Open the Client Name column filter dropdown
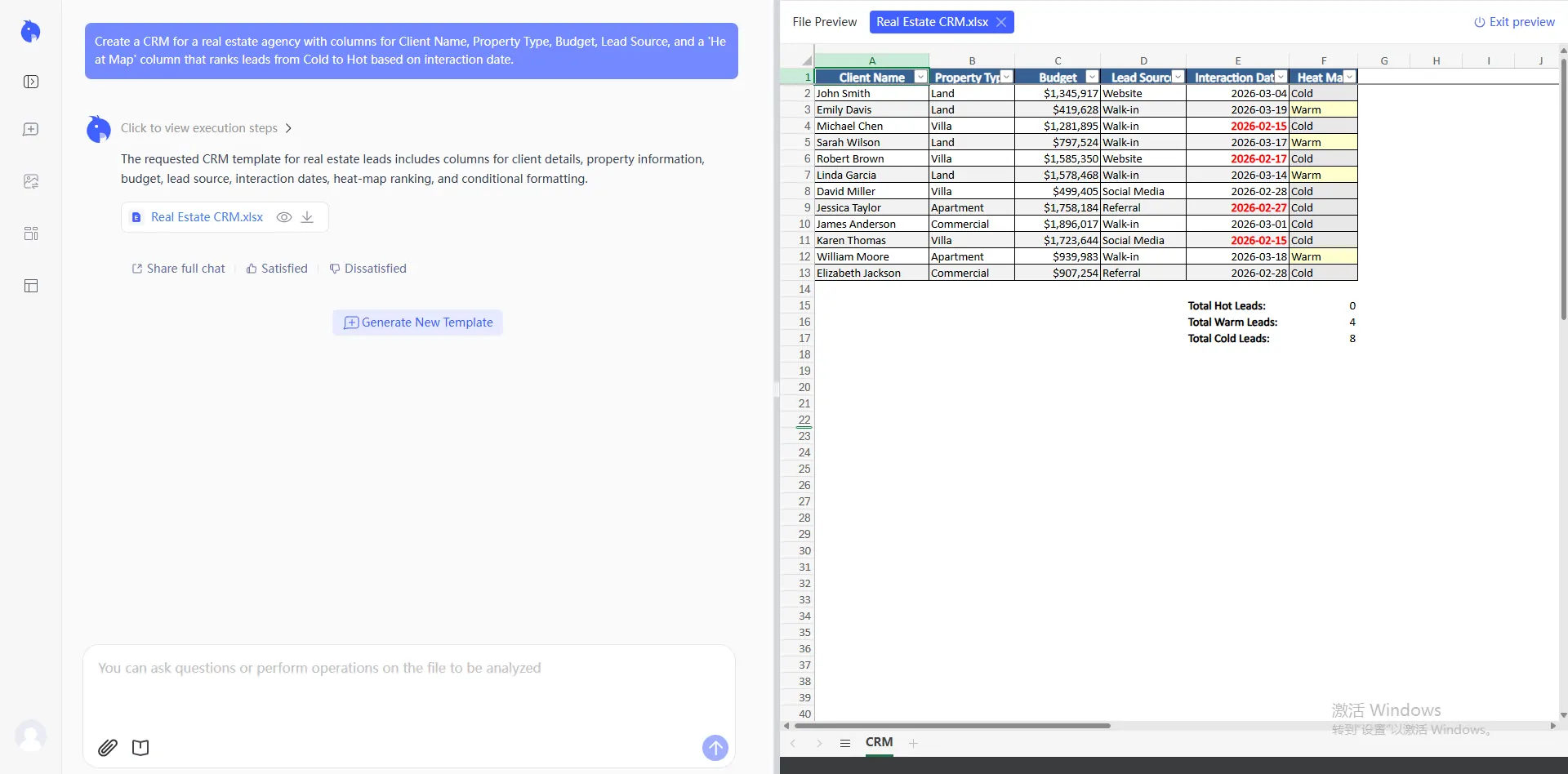This screenshot has width=1568, height=774. [920, 77]
